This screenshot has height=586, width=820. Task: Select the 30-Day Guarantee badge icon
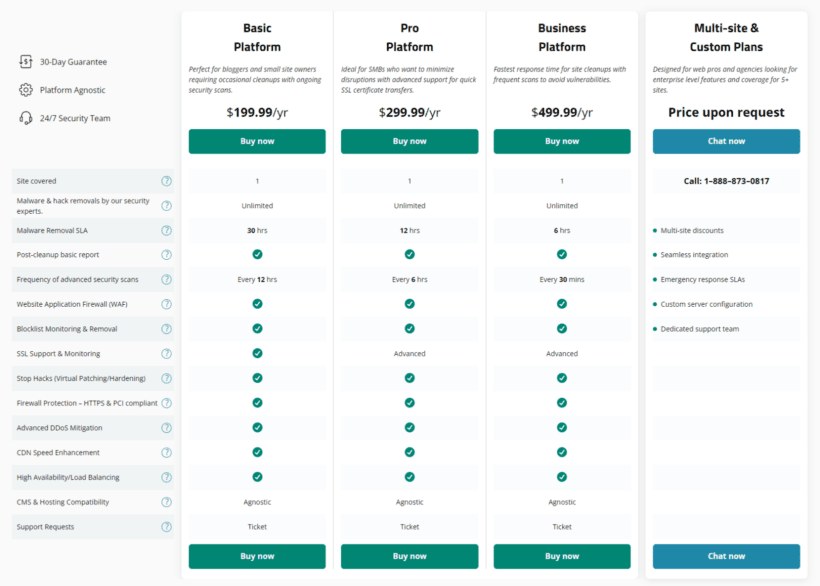[x=24, y=61]
